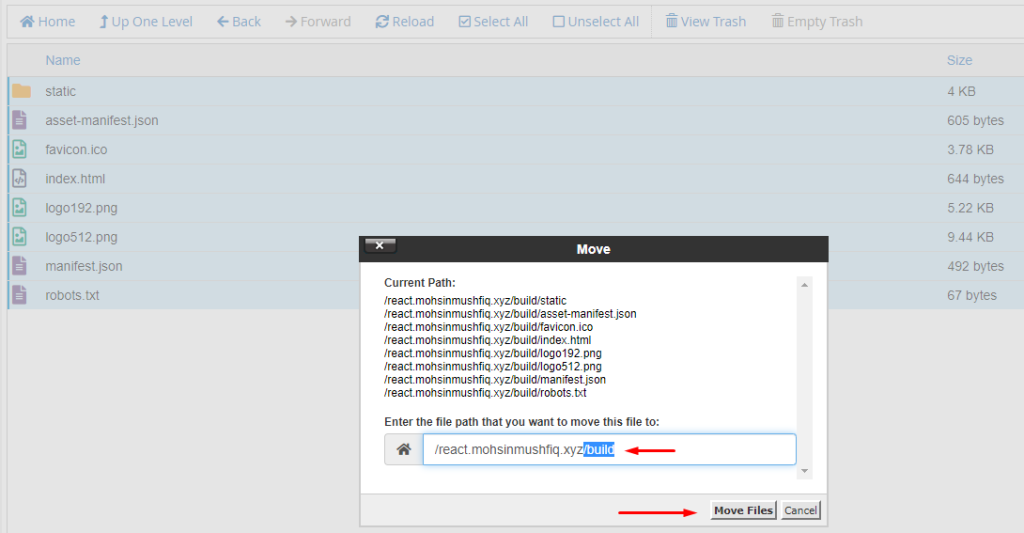1024x533 pixels.
Task: Select logo192.png file name
Action: [x=82, y=208]
